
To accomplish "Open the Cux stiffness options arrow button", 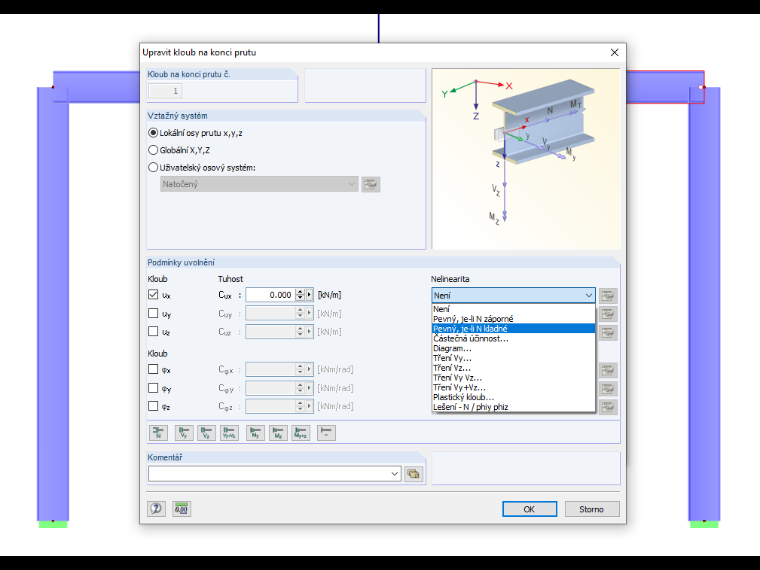I will click(309, 295).
